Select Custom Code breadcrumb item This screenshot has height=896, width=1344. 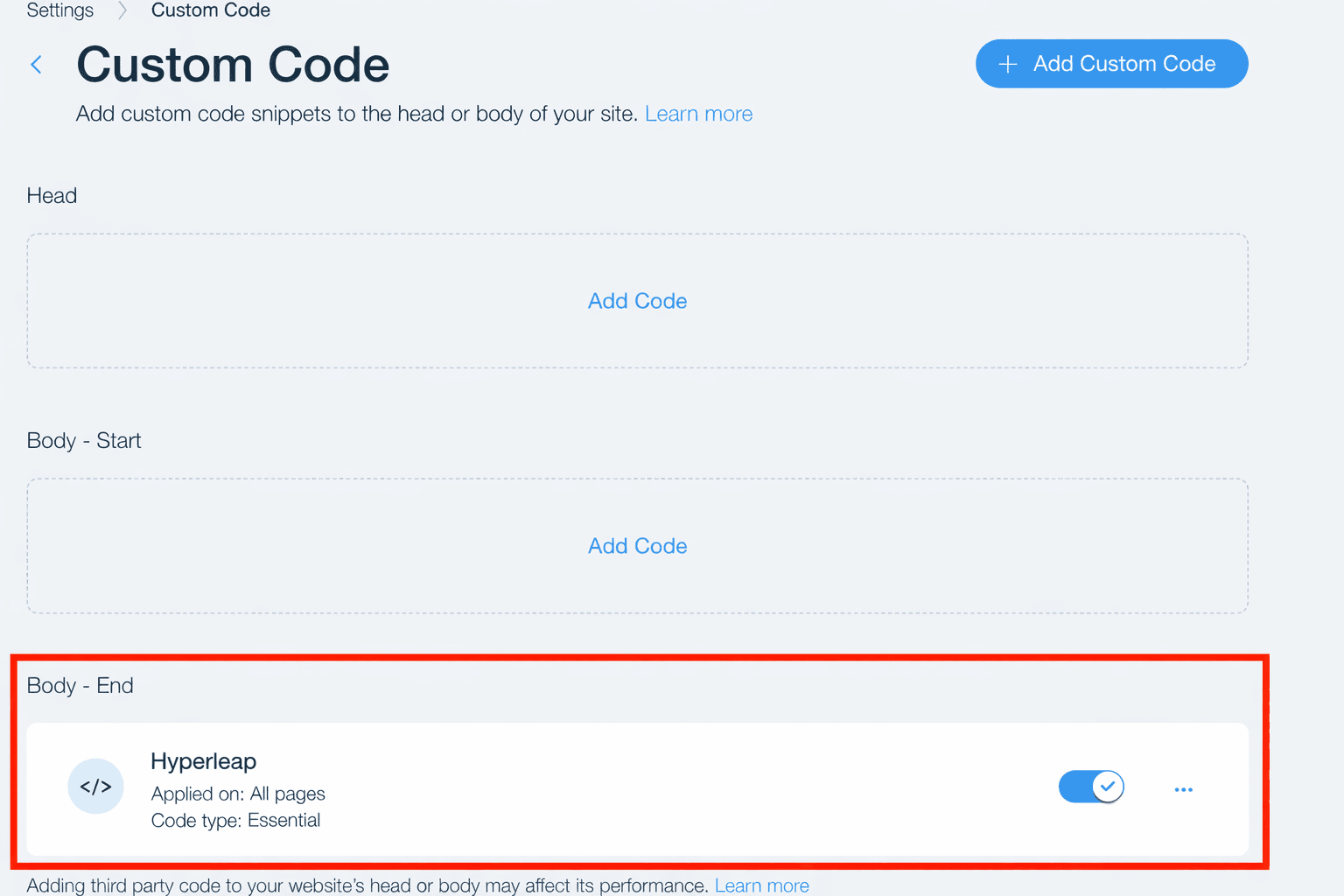coord(211,10)
